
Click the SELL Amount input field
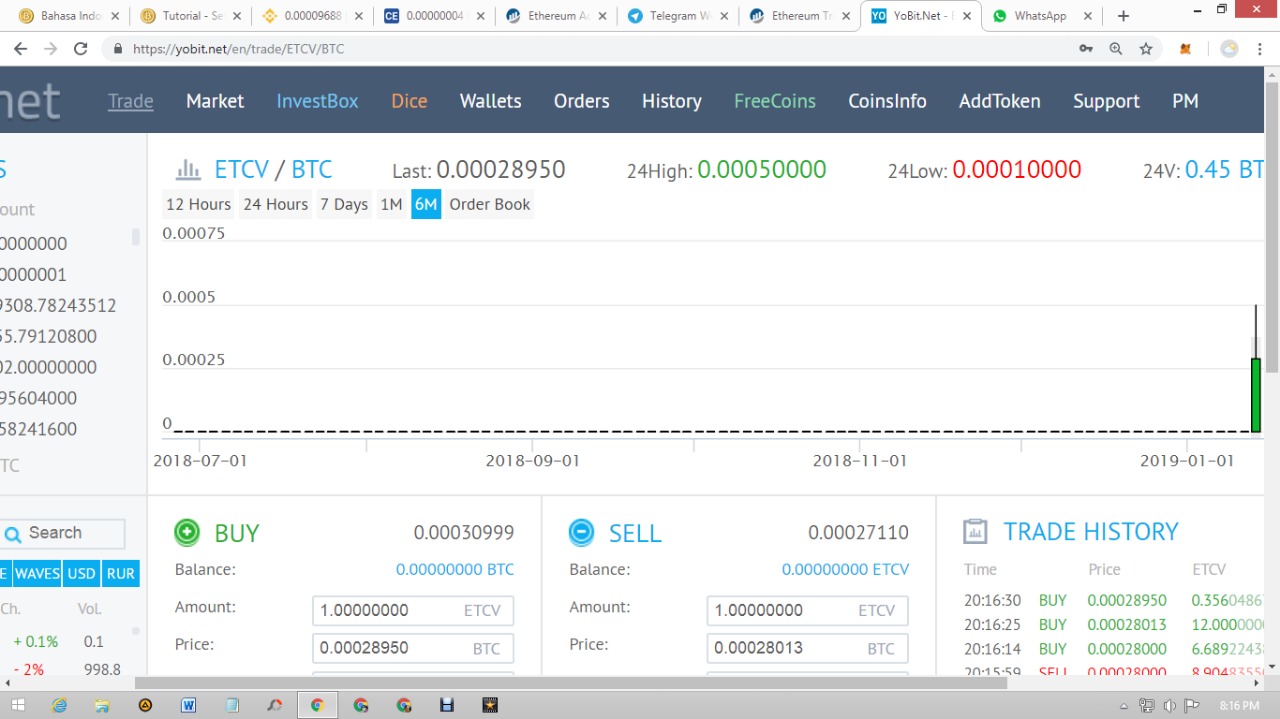click(807, 610)
